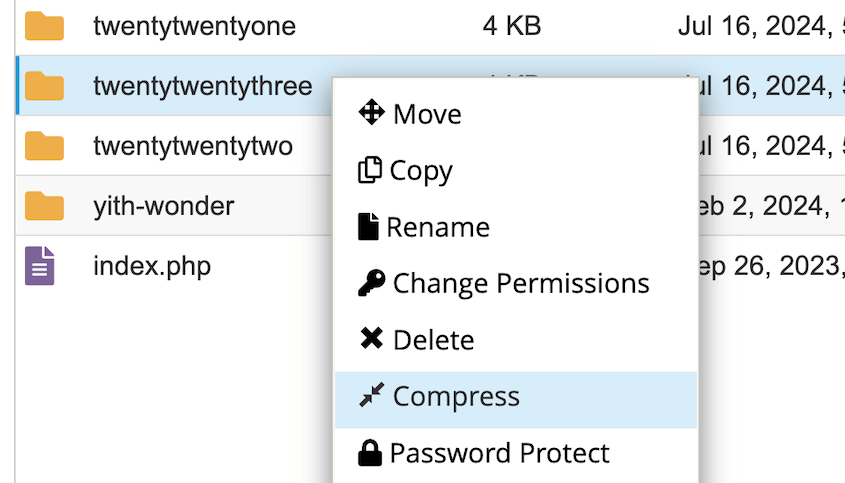Viewport: 845px width, 483px height.
Task: Select the Rename menu entry
Action: [x=438, y=228]
